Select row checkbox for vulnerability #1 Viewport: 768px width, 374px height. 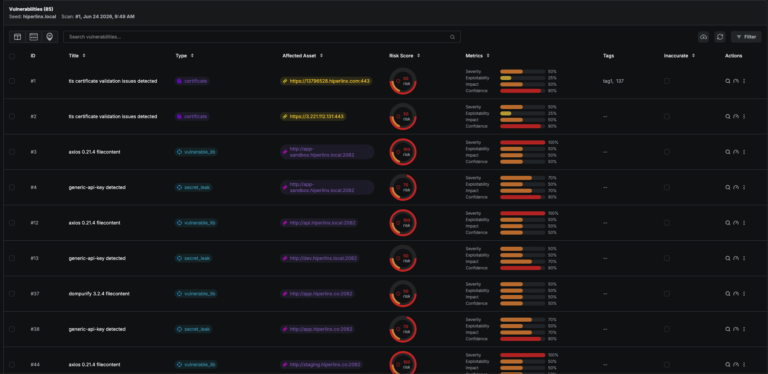point(12,81)
